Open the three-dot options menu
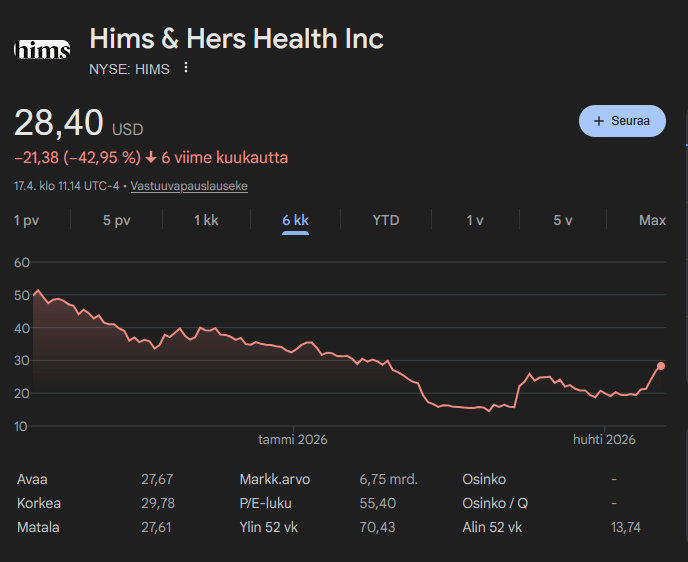 pyautogui.click(x=186, y=68)
